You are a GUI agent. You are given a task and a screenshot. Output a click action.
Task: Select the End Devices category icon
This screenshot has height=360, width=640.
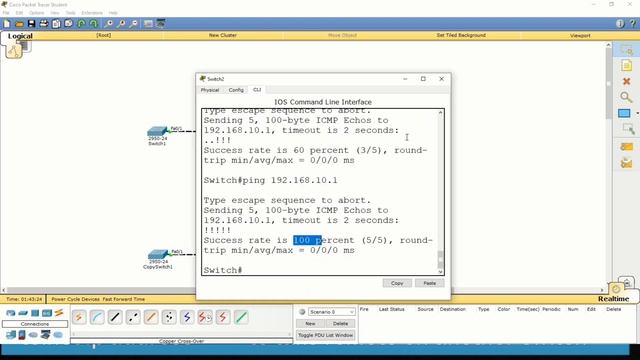point(11,335)
